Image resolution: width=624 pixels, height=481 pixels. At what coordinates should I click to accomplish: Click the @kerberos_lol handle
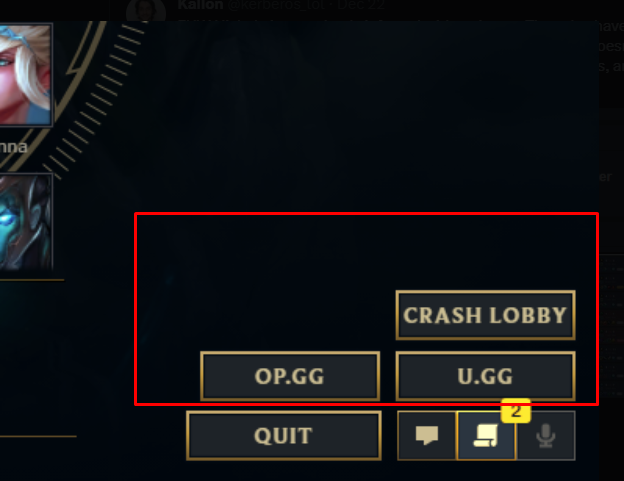275,5
